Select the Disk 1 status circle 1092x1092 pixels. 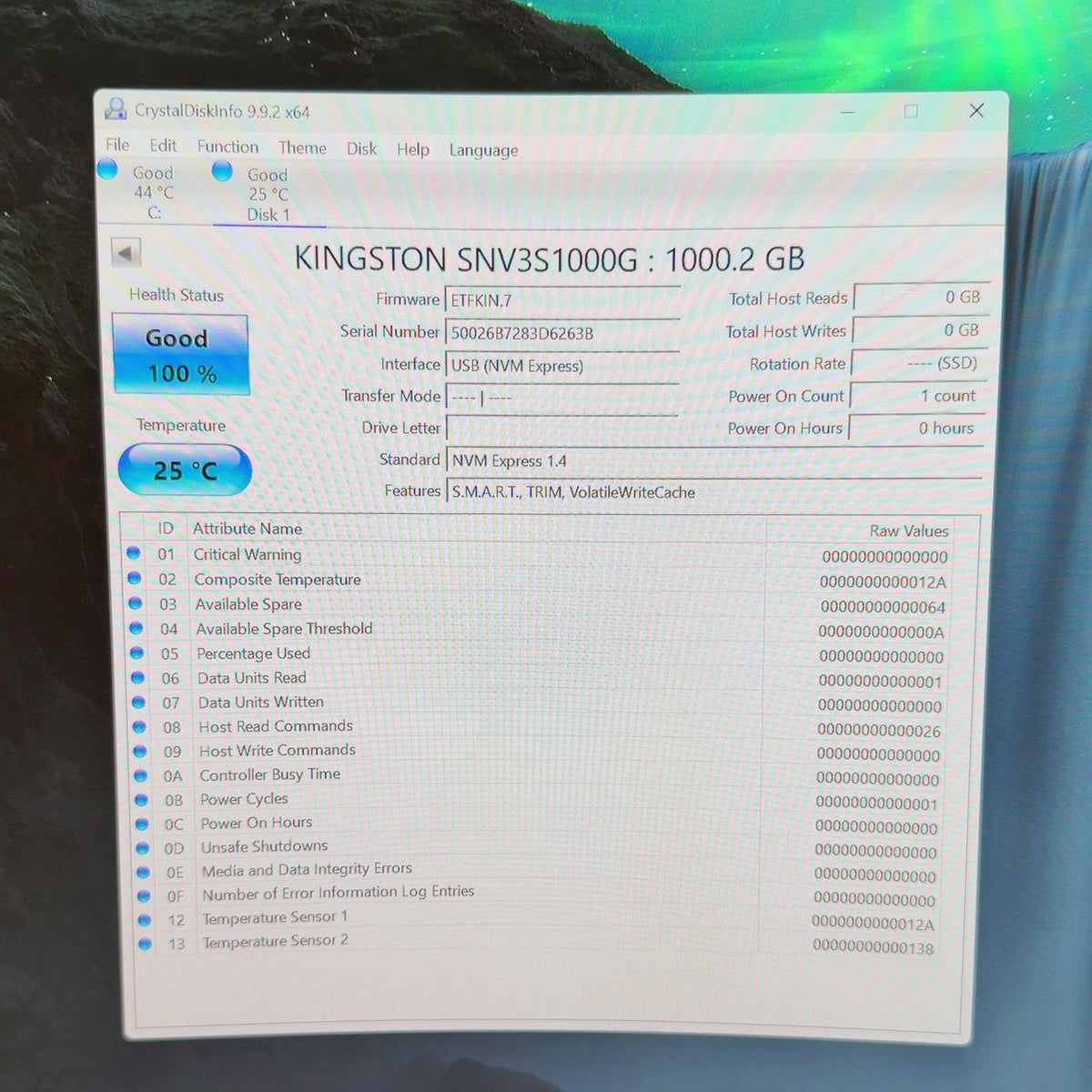coord(222,170)
